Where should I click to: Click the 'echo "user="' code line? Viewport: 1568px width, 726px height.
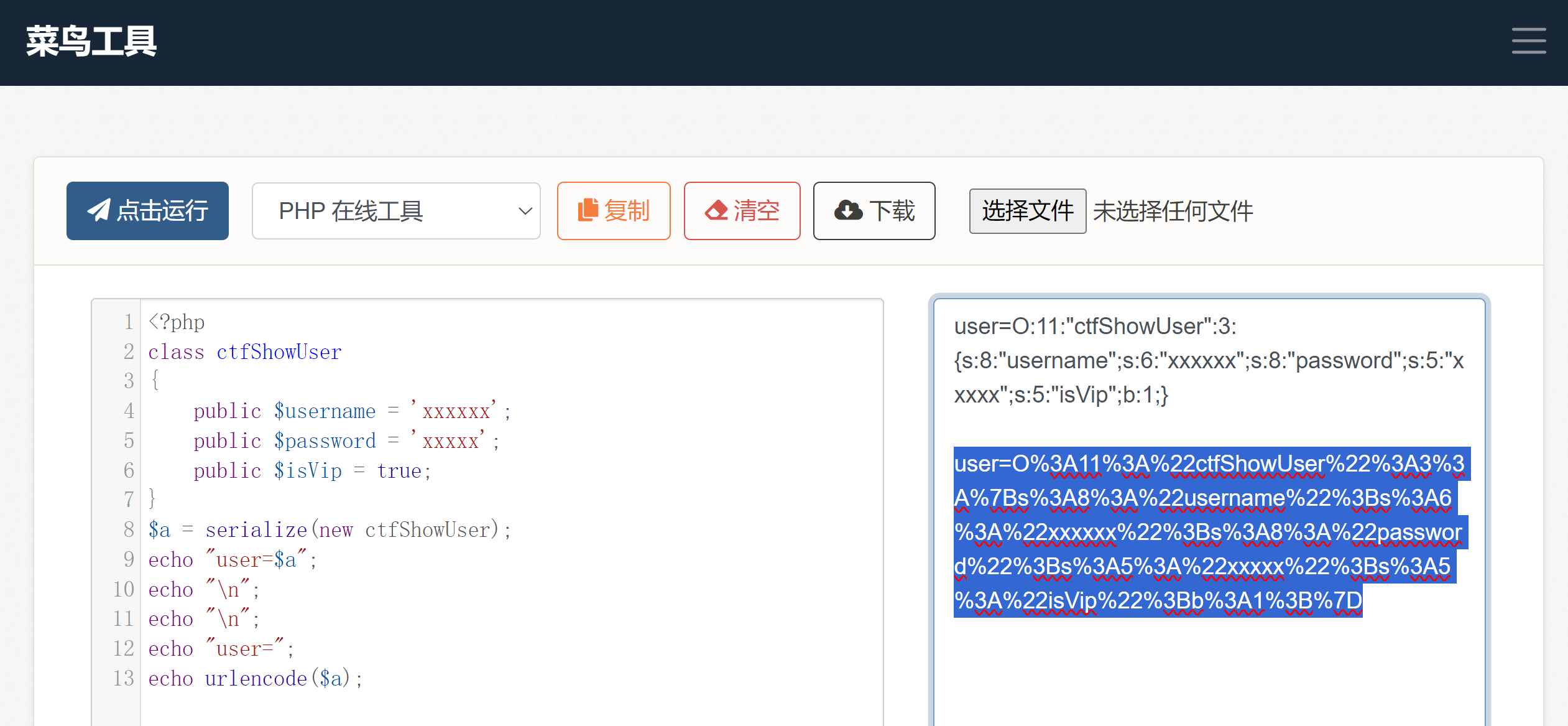[221, 649]
